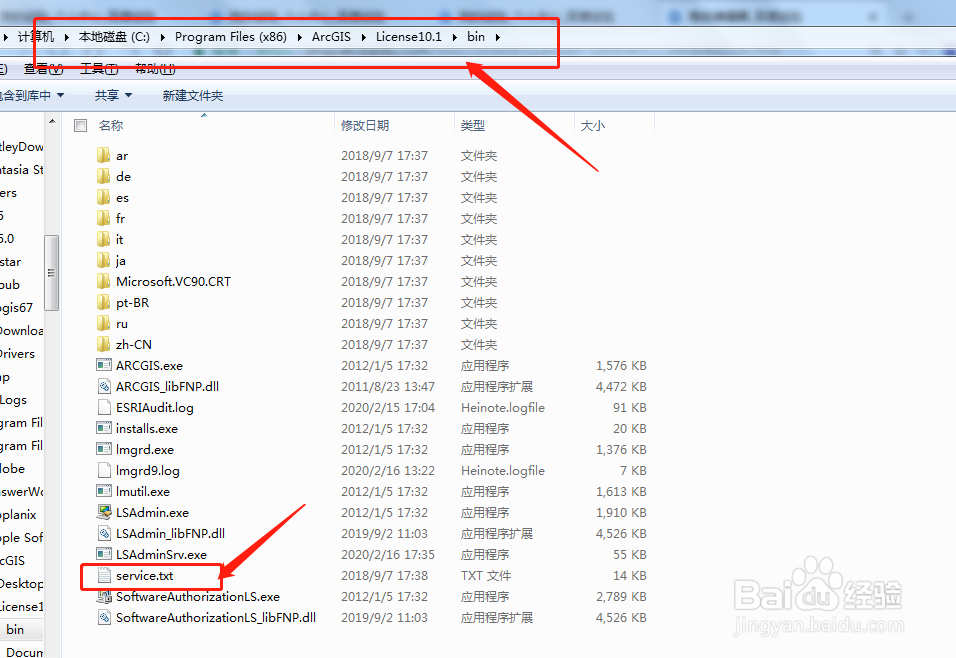Image resolution: width=956 pixels, height=658 pixels.
Task: Click the lmgrd9.log file icon
Action: (x=104, y=470)
